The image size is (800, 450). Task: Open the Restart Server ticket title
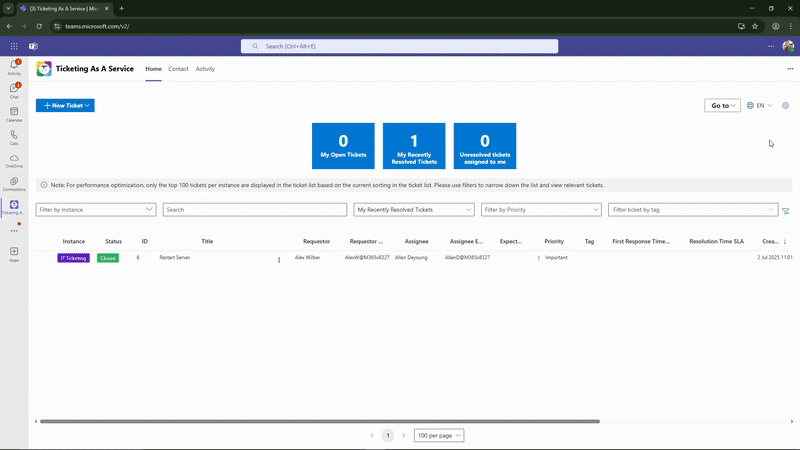coord(174,258)
